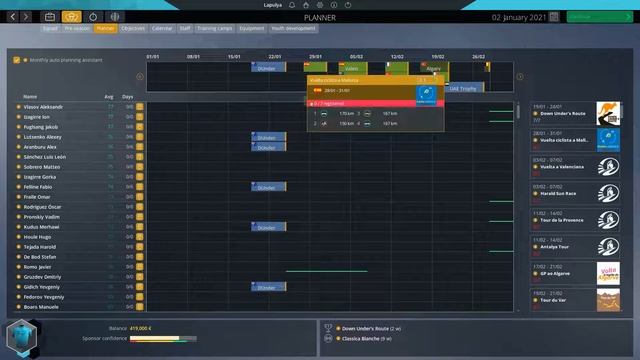Open the stopwatch section icon
Image resolution: width=640 pixels, height=360 pixels.
pos(93,17)
